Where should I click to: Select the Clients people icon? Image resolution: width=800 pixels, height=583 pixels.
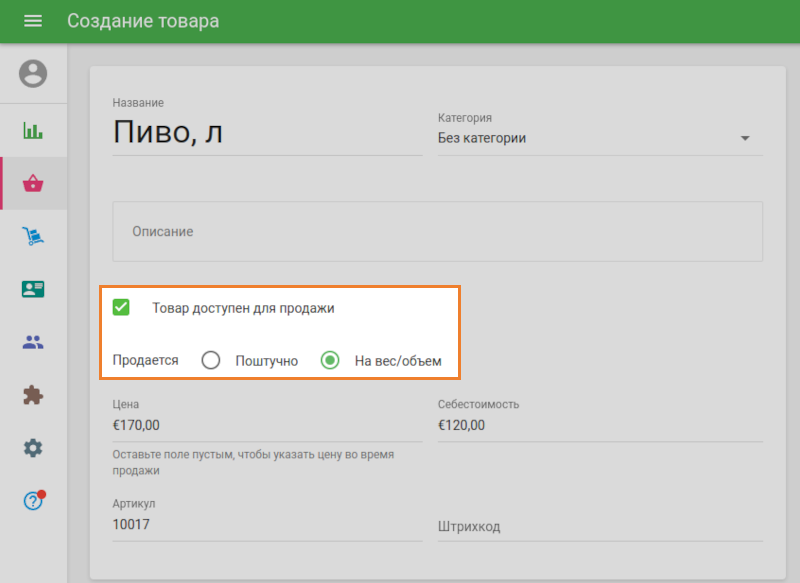click(x=33, y=342)
